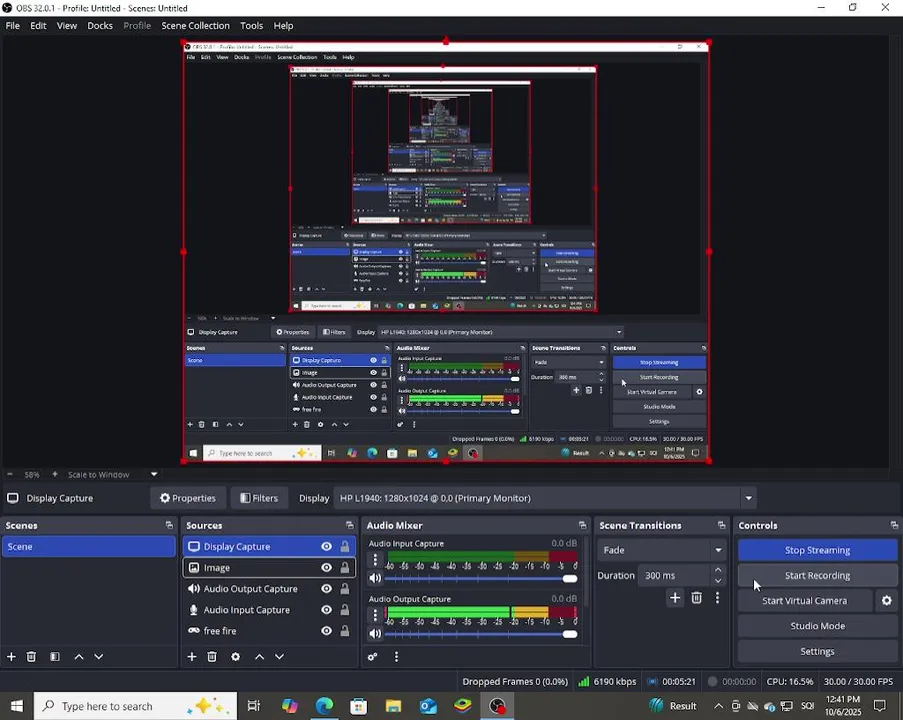Open the View menu
Image resolution: width=903 pixels, height=720 pixels.
67,25
